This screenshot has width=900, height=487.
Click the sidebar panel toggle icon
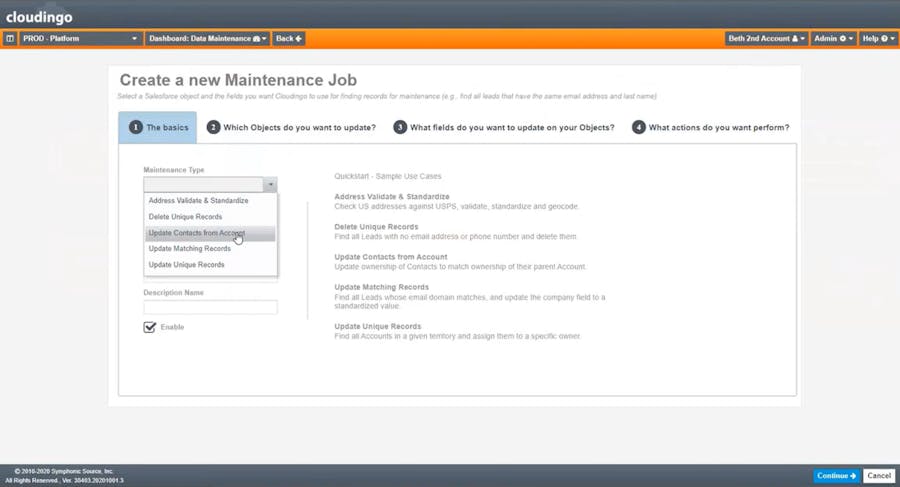(x=10, y=39)
